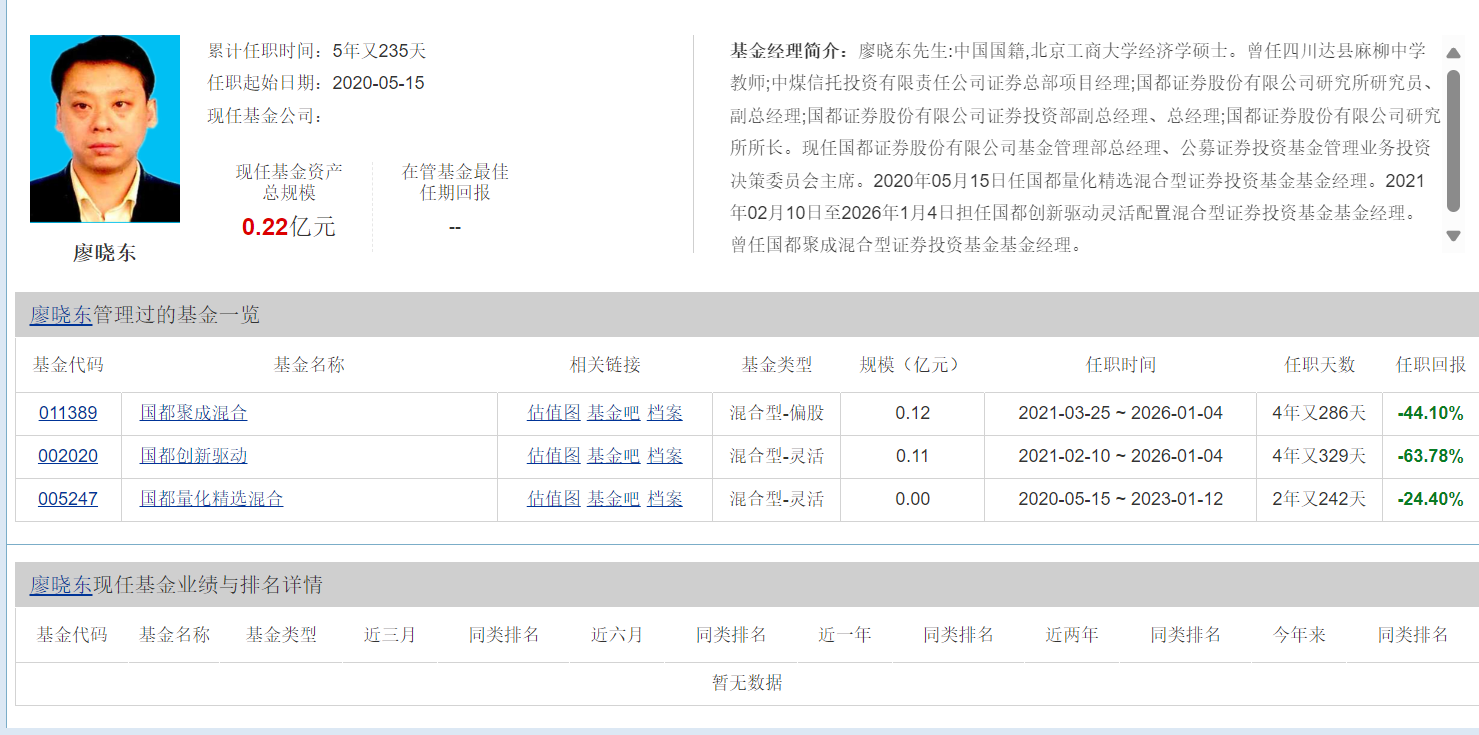Open the 国都聚成混合 fund name link

(x=193, y=413)
